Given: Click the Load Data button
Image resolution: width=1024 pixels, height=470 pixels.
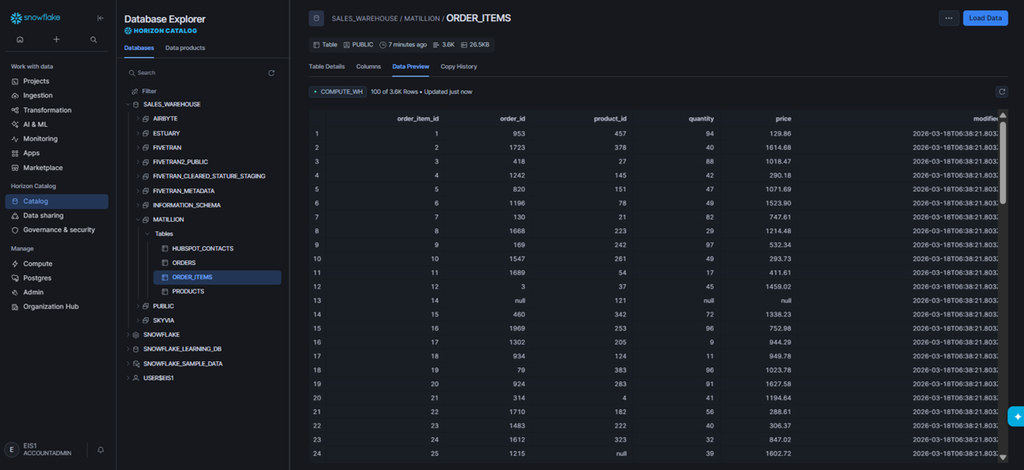Looking at the screenshot, I should tap(985, 18).
